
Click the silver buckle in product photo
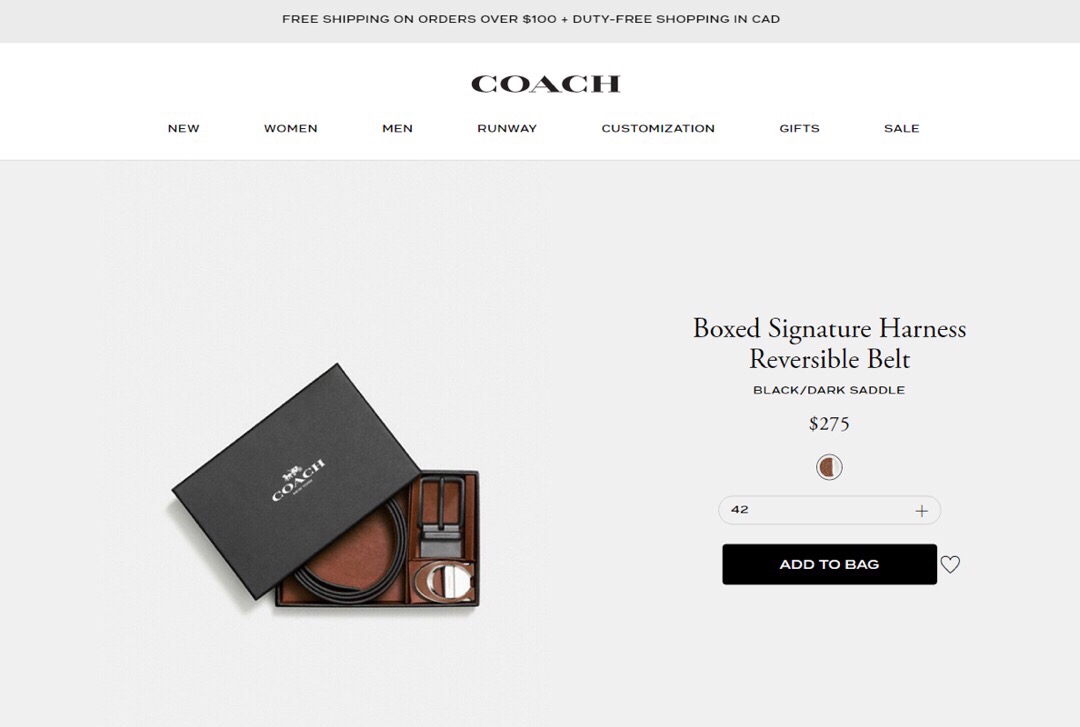tap(445, 582)
